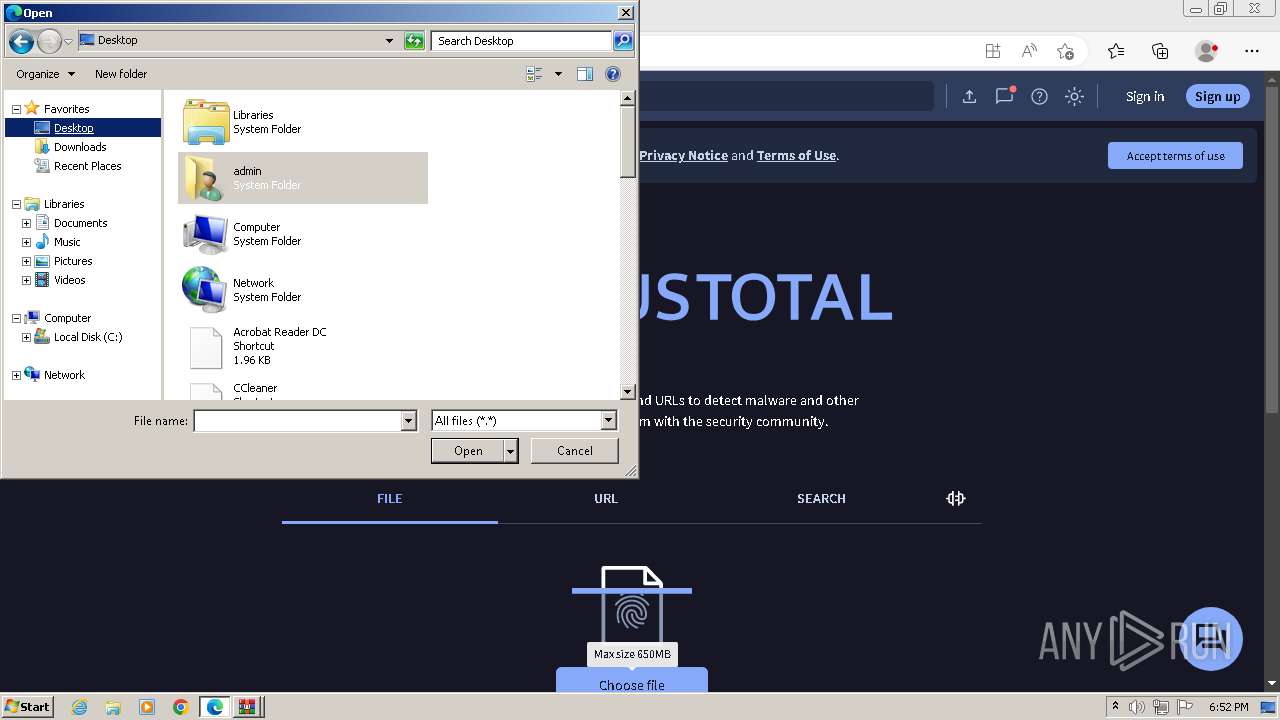Select the Computer system folder in list
The width and height of the screenshot is (1280, 720).
pos(303,234)
